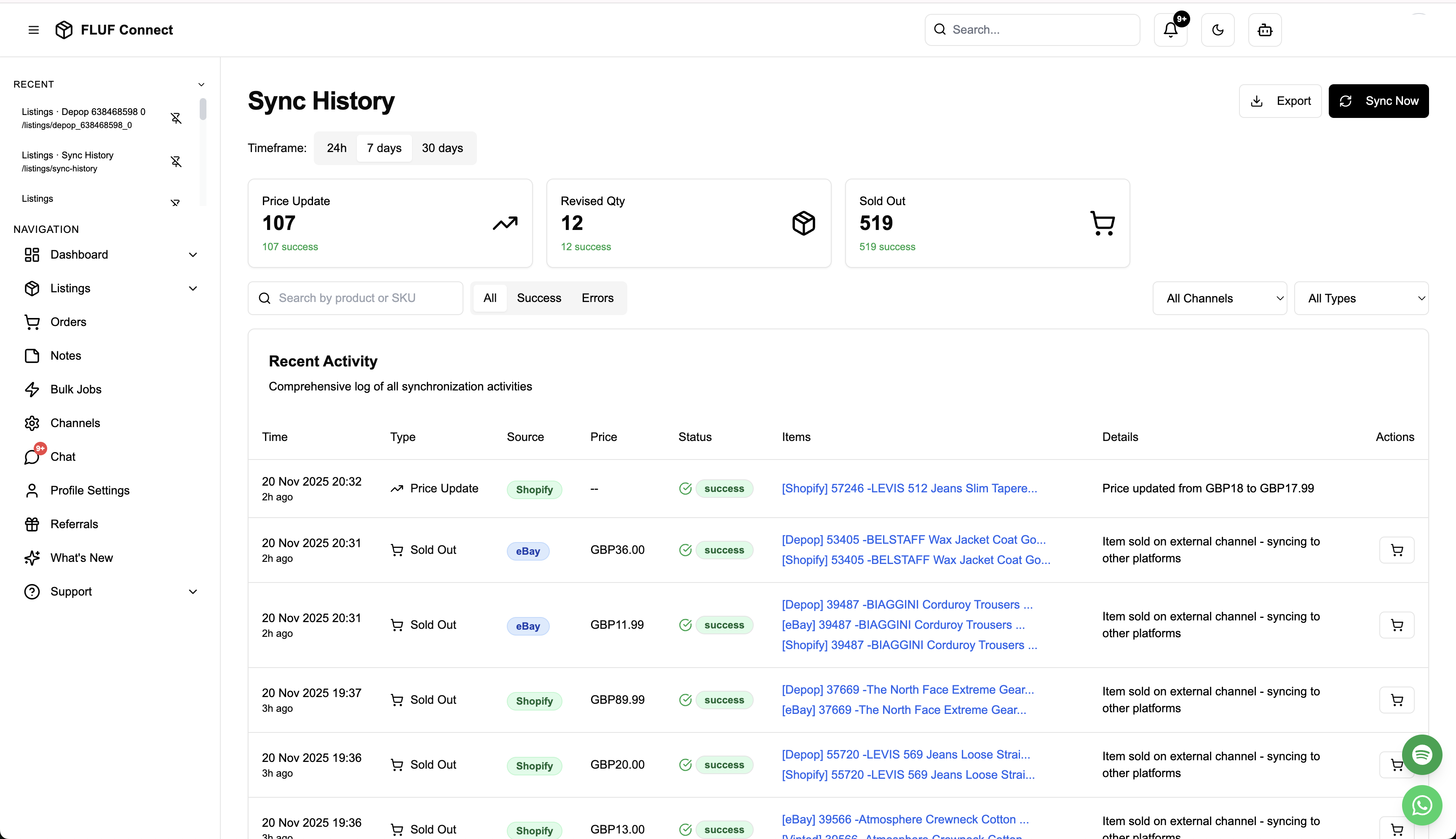Open the All Channels dropdown
This screenshot has height=839, width=1456.
1219,299
